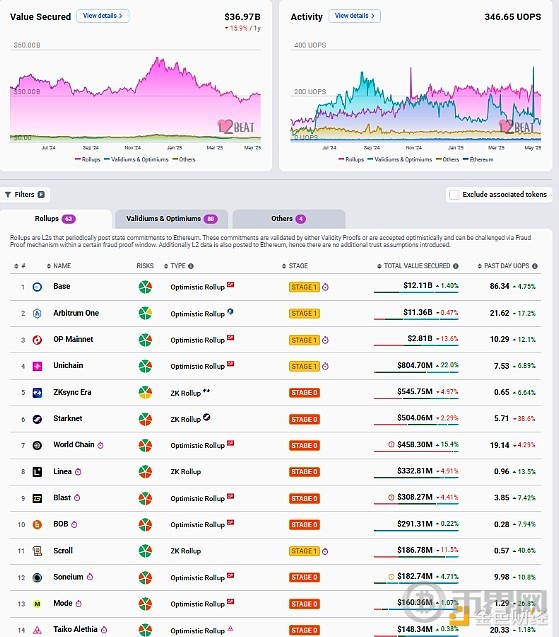Click the Starknet logo icon
This screenshot has width=559, height=637.
tap(37, 419)
